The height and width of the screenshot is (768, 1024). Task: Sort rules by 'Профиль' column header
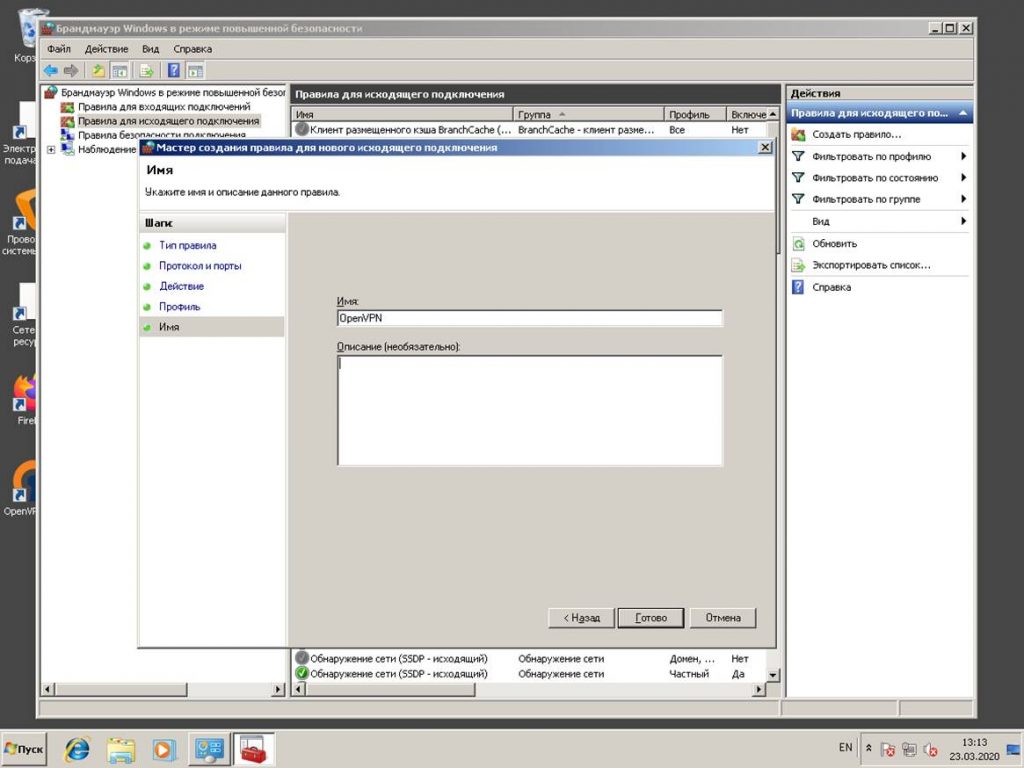pyautogui.click(x=695, y=114)
